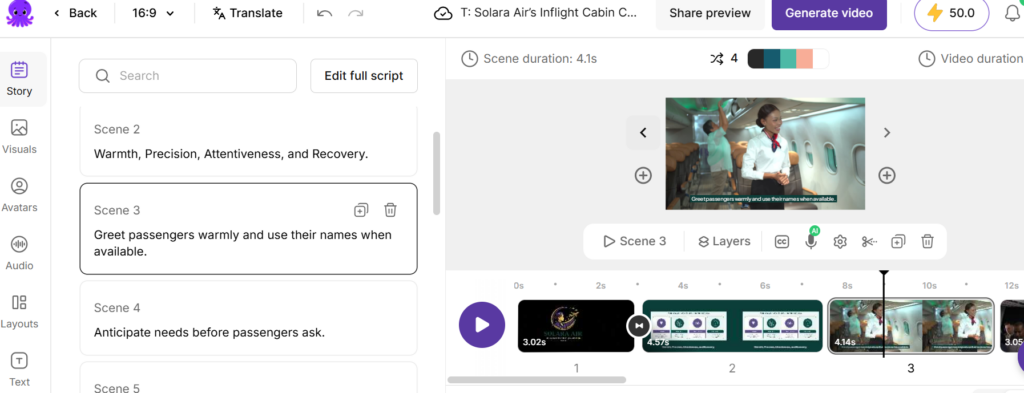This screenshot has height=393, width=1024.
Task: Add a scene after with right plus
Action: [x=886, y=175]
